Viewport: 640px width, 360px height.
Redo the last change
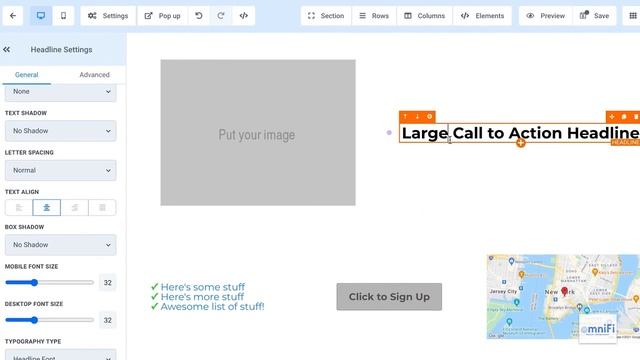[x=221, y=16]
